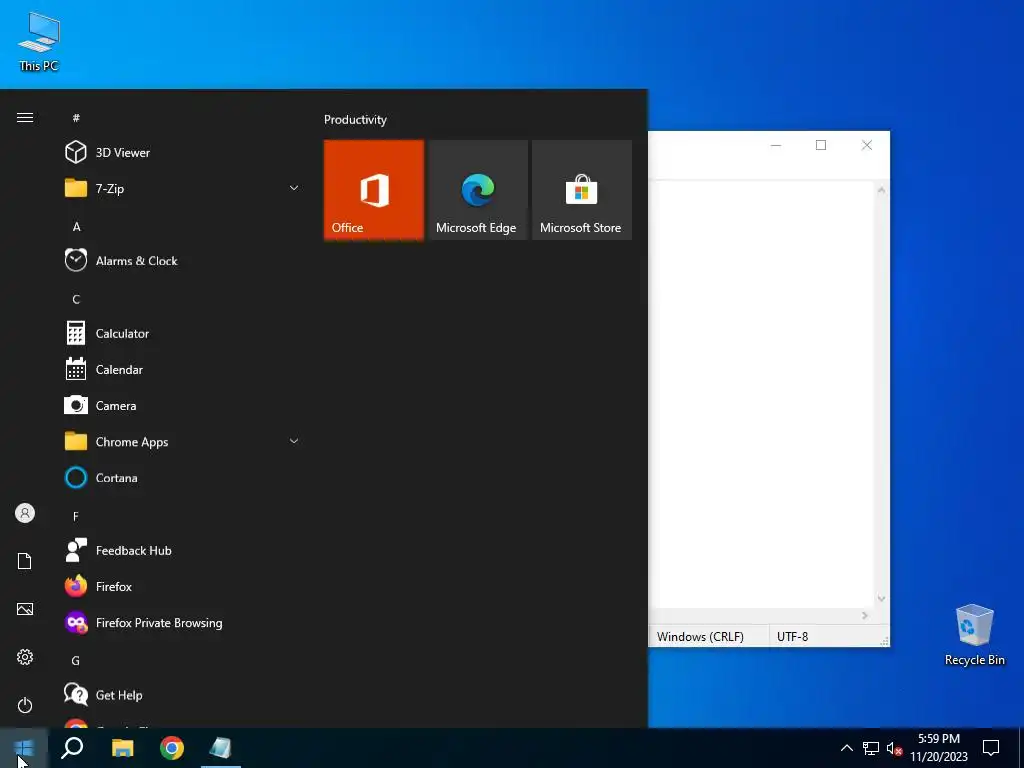The width and height of the screenshot is (1024, 768).
Task: Click the Productivity group title
Action: coord(355,120)
